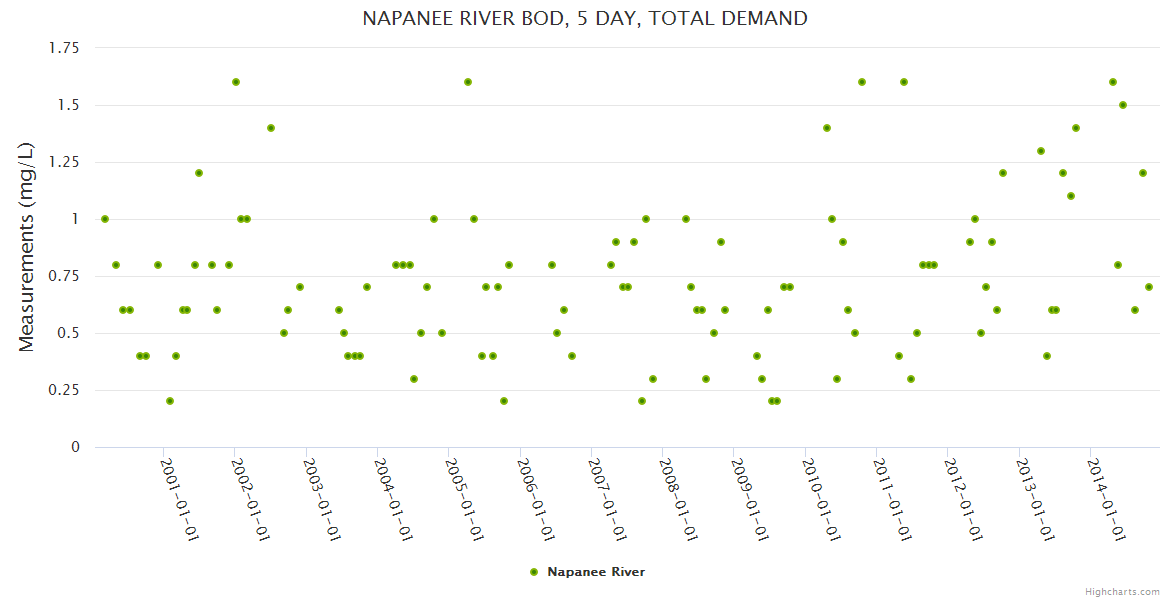Select the 1.3 data point in 2013

pos(1041,151)
